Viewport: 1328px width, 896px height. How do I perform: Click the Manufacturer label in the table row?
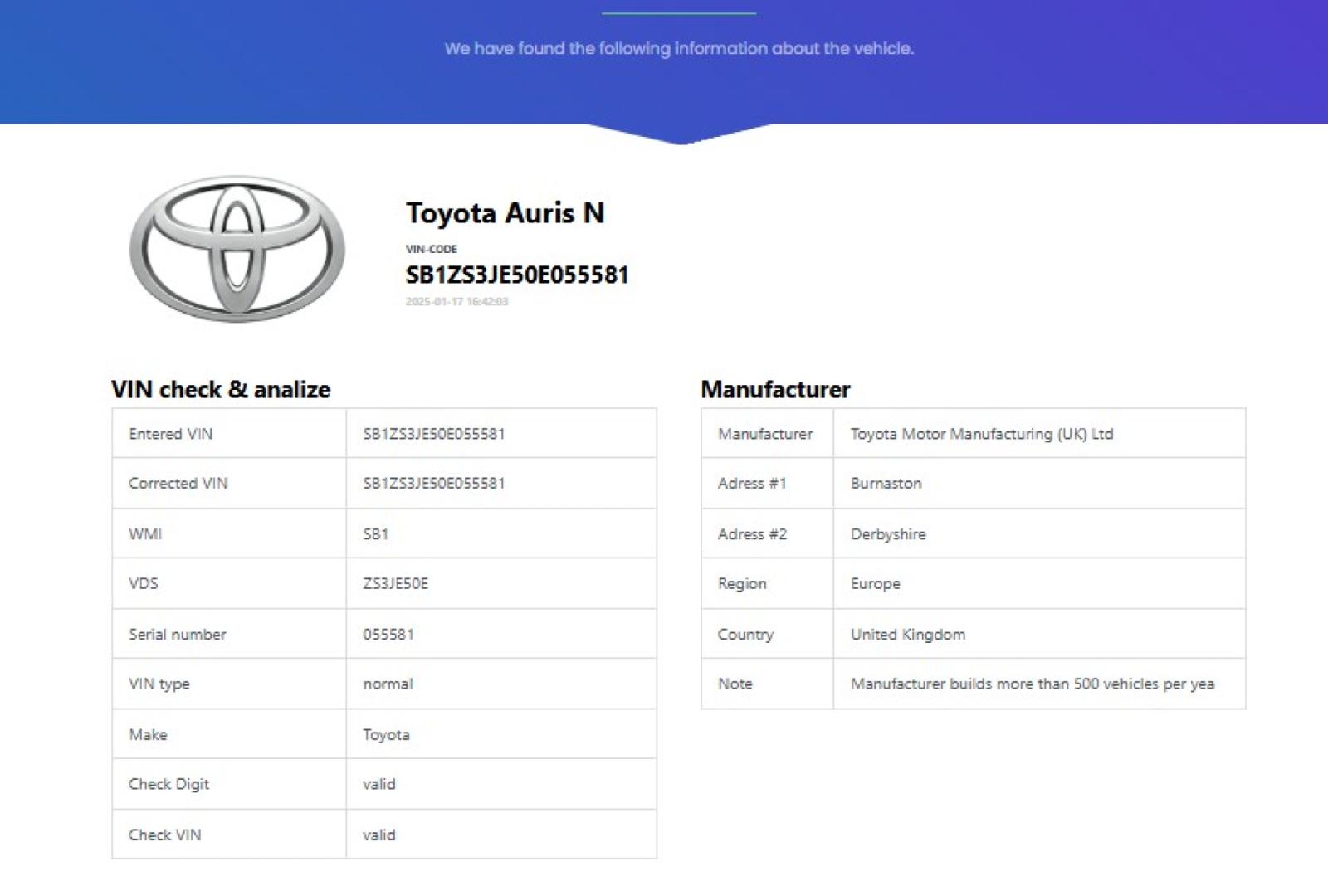point(765,433)
